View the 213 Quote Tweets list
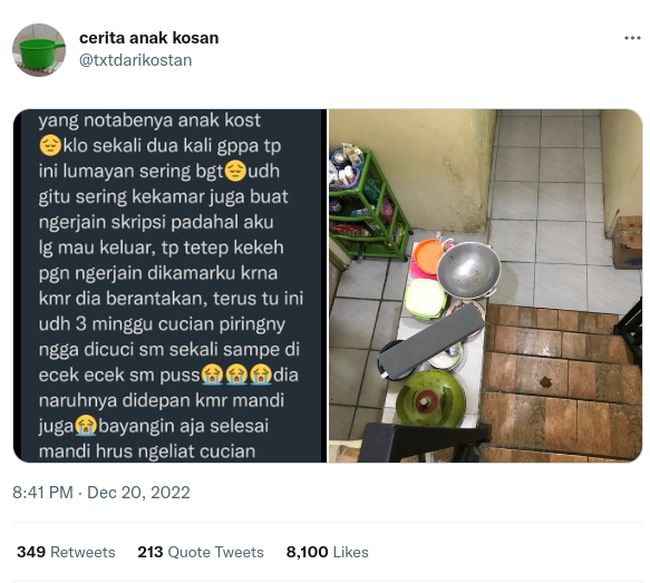 point(201,552)
